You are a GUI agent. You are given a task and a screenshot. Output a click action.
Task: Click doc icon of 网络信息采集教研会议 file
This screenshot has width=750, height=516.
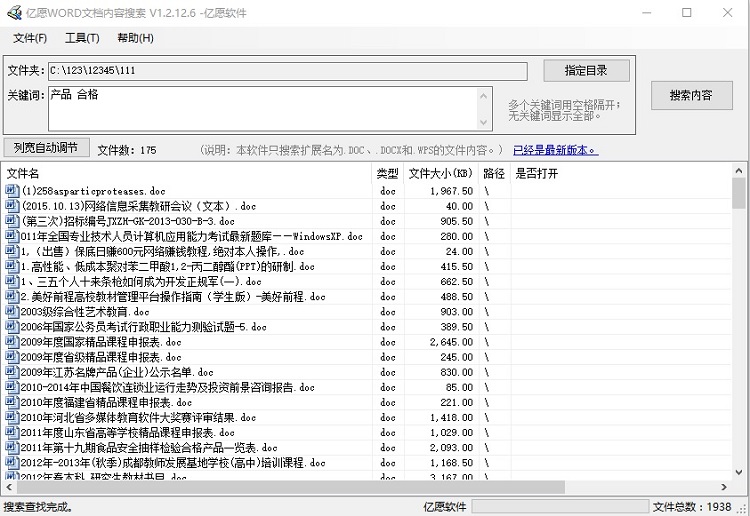(x=11, y=206)
